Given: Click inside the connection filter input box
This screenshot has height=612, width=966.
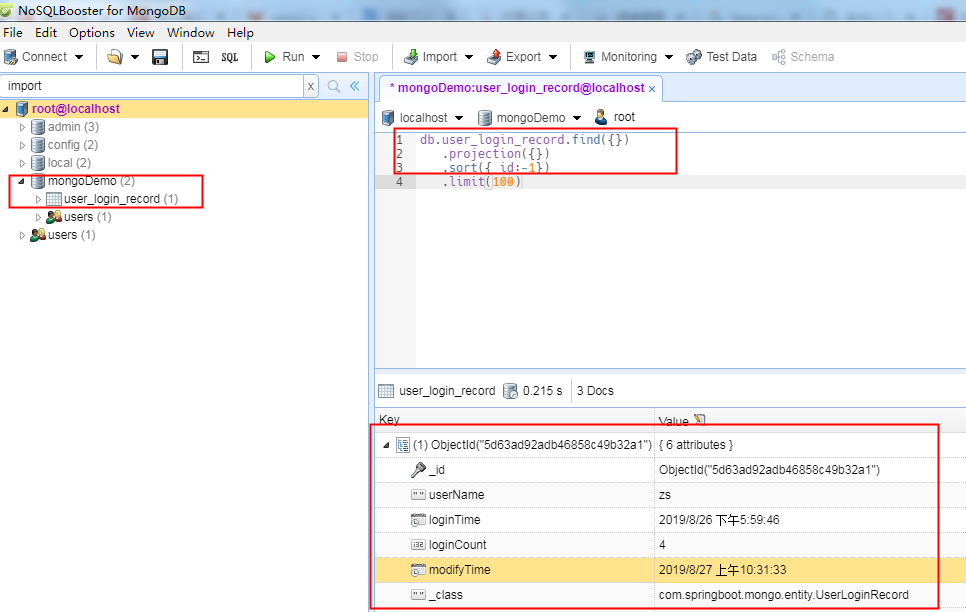Looking at the screenshot, I should coord(150,86).
